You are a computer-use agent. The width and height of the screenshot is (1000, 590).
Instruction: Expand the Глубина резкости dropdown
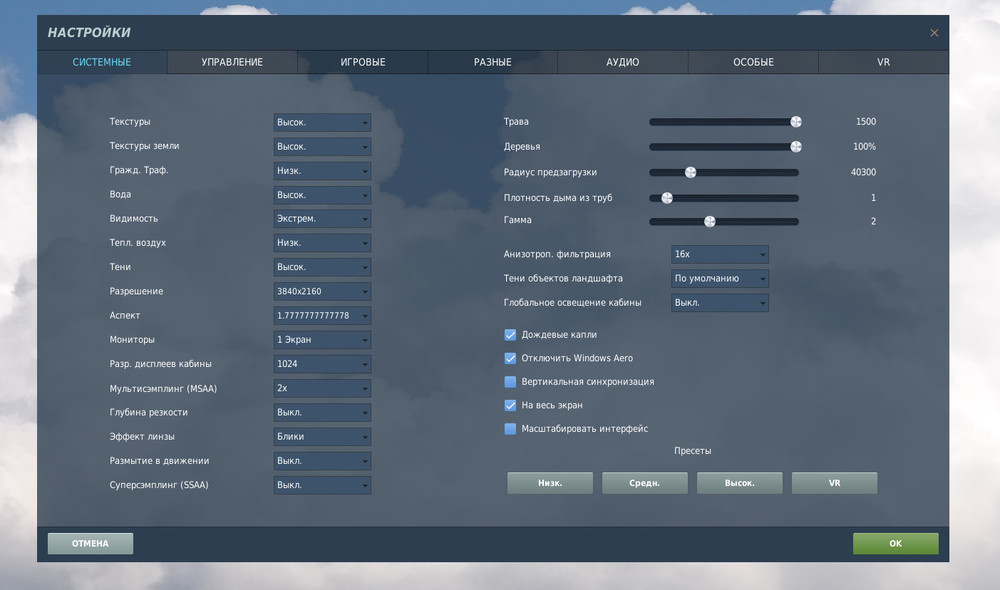click(322, 412)
